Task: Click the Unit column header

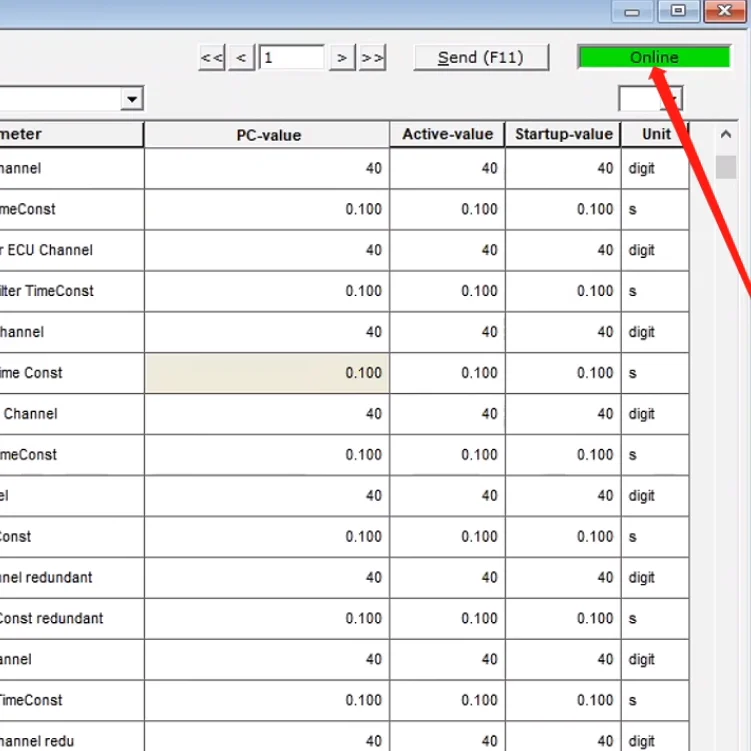Action: [x=655, y=134]
